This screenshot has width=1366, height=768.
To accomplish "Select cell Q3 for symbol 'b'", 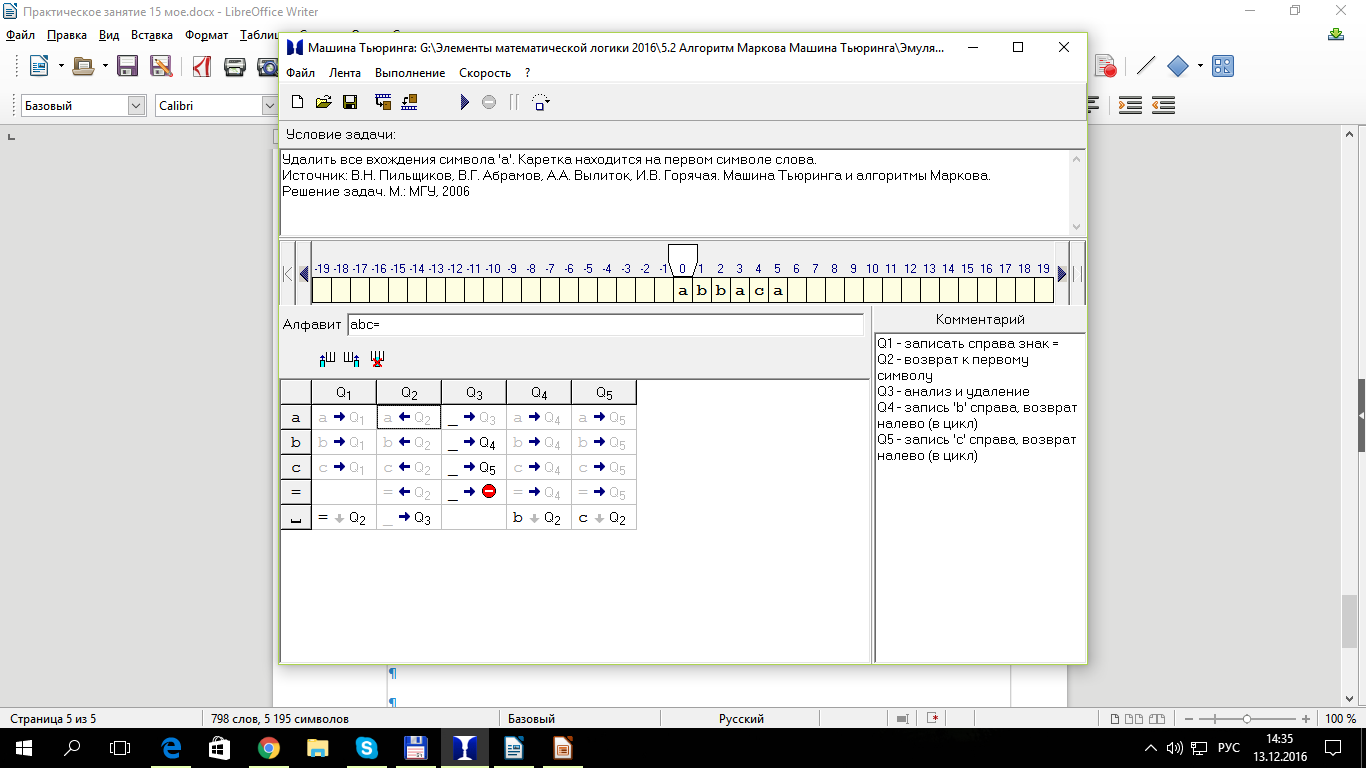I will [474, 443].
